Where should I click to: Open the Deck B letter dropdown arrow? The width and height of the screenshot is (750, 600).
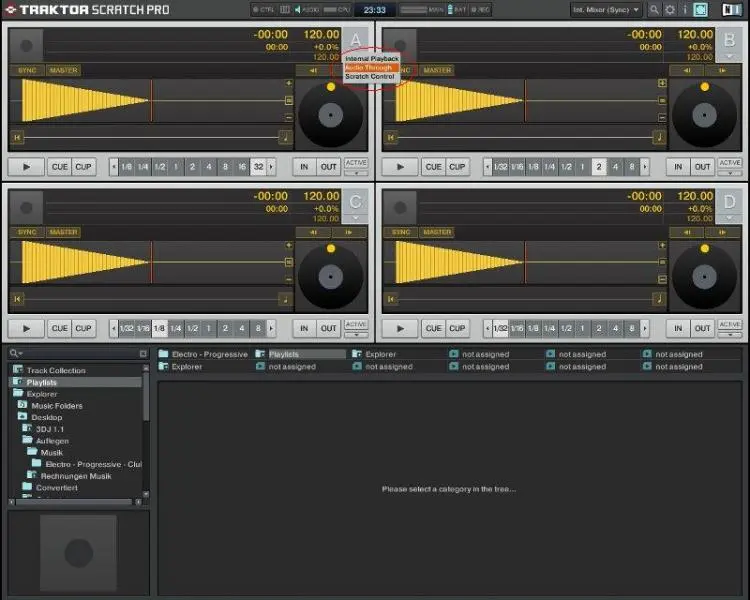click(x=730, y=57)
